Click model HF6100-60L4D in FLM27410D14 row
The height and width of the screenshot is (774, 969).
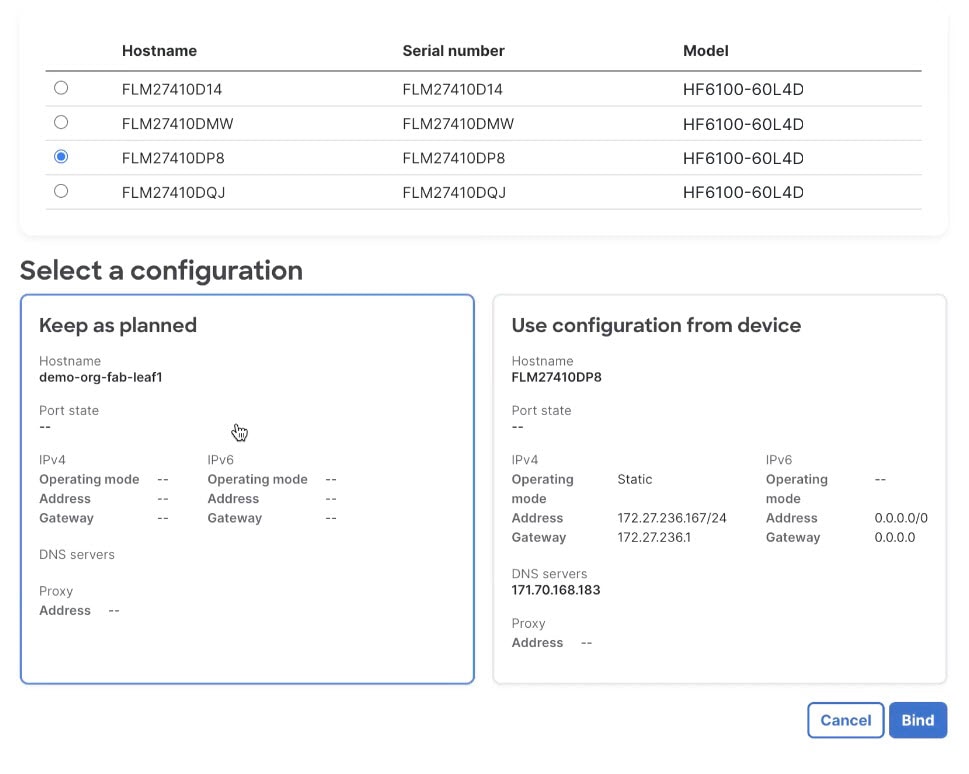(743, 90)
